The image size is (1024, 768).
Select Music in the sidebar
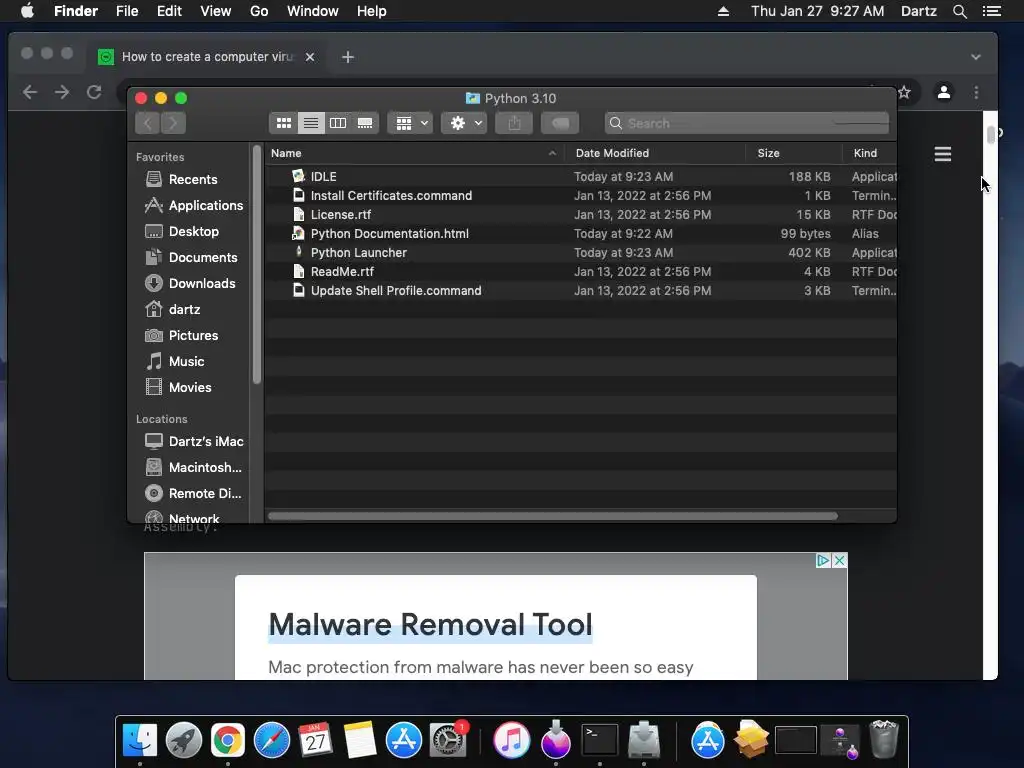[x=174, y=361]
